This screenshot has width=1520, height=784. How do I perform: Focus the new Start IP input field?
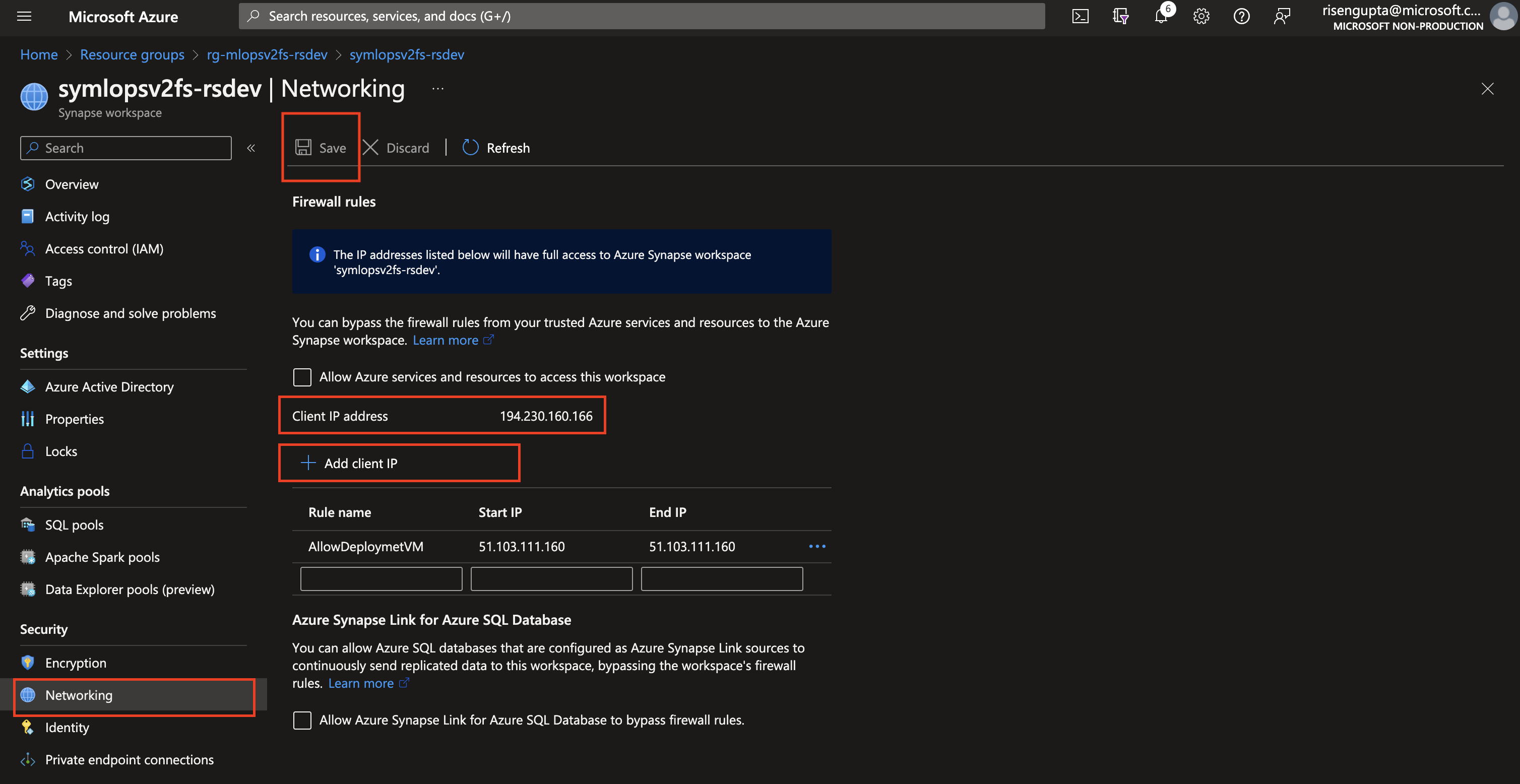coord(552,579)
